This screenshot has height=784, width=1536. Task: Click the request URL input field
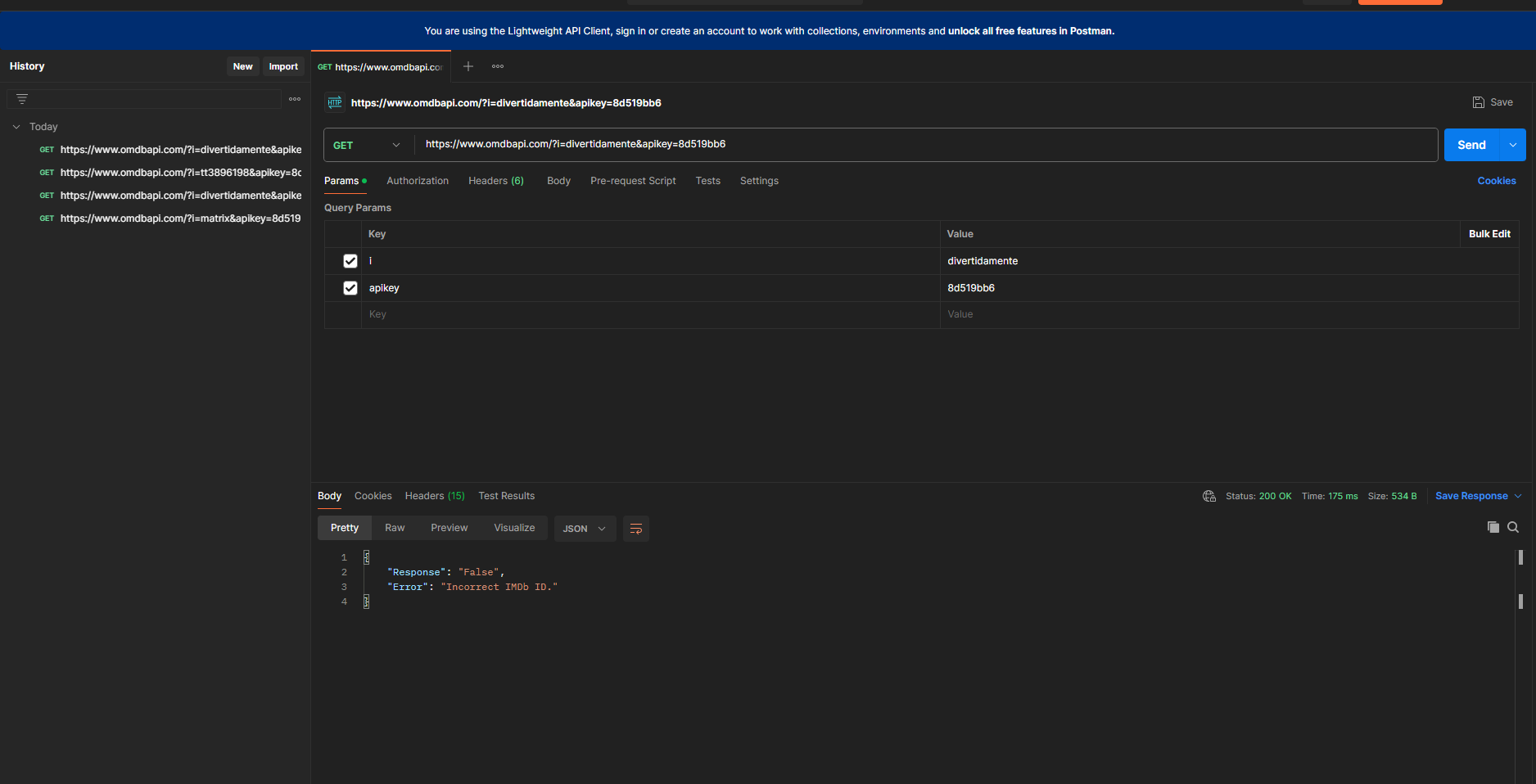[926, 145]
